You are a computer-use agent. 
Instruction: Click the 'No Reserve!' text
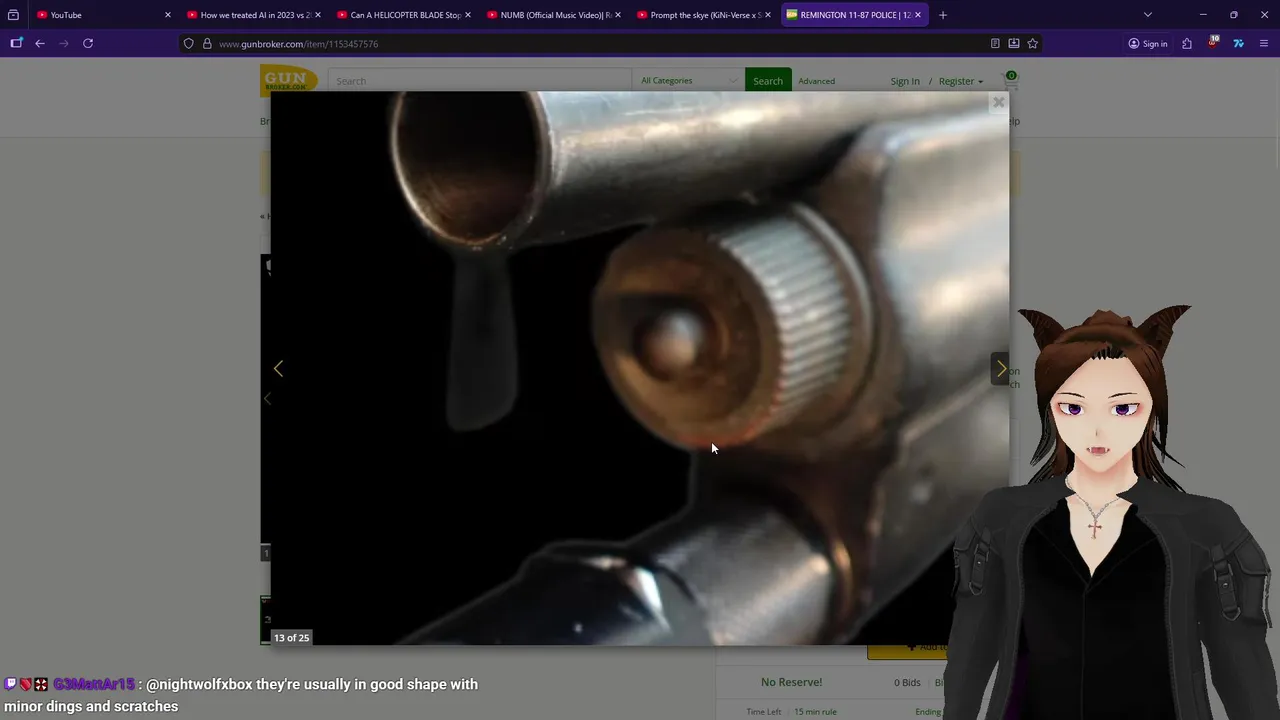click(x=791, y=682)
